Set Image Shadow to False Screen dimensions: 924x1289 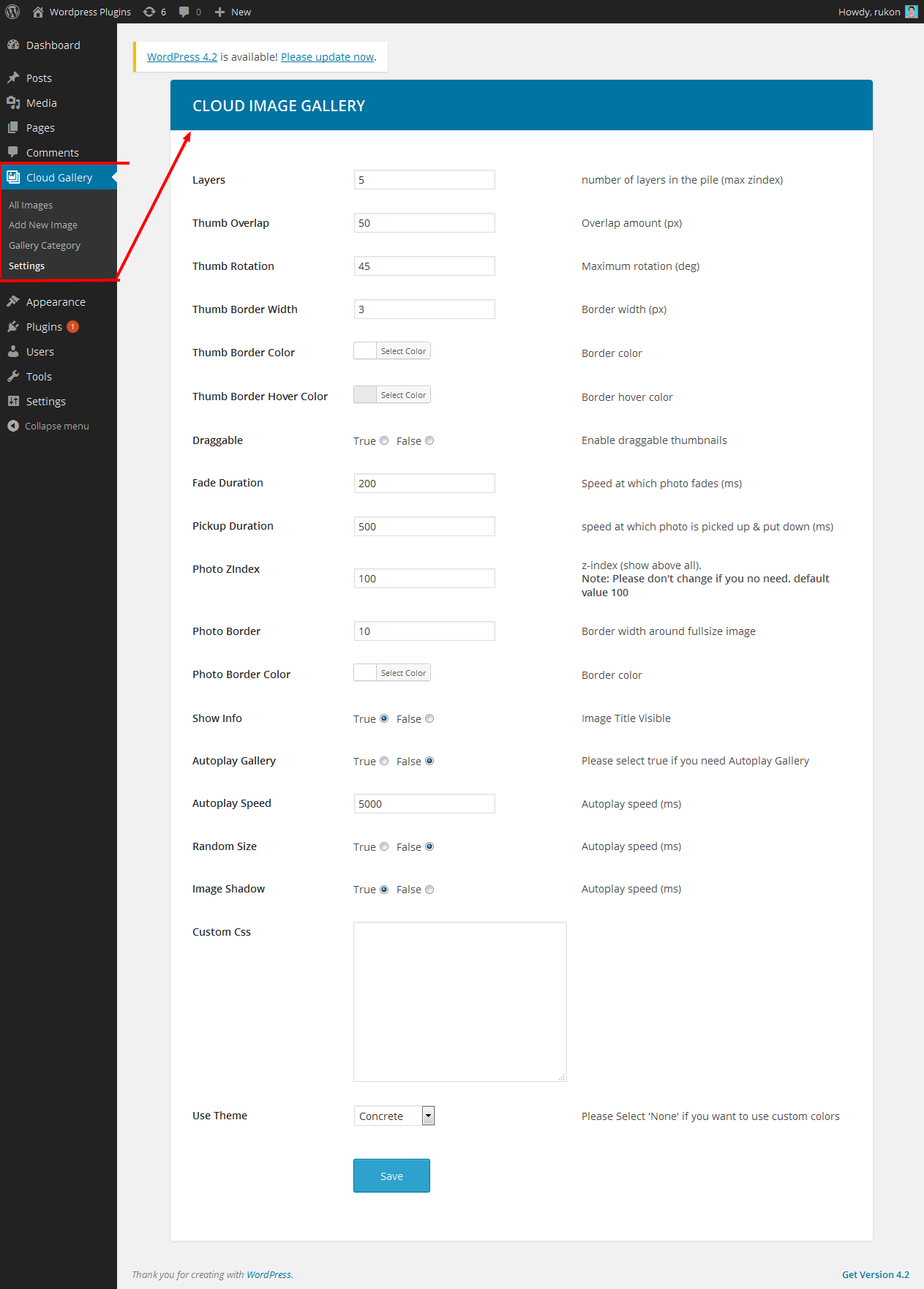429,890
